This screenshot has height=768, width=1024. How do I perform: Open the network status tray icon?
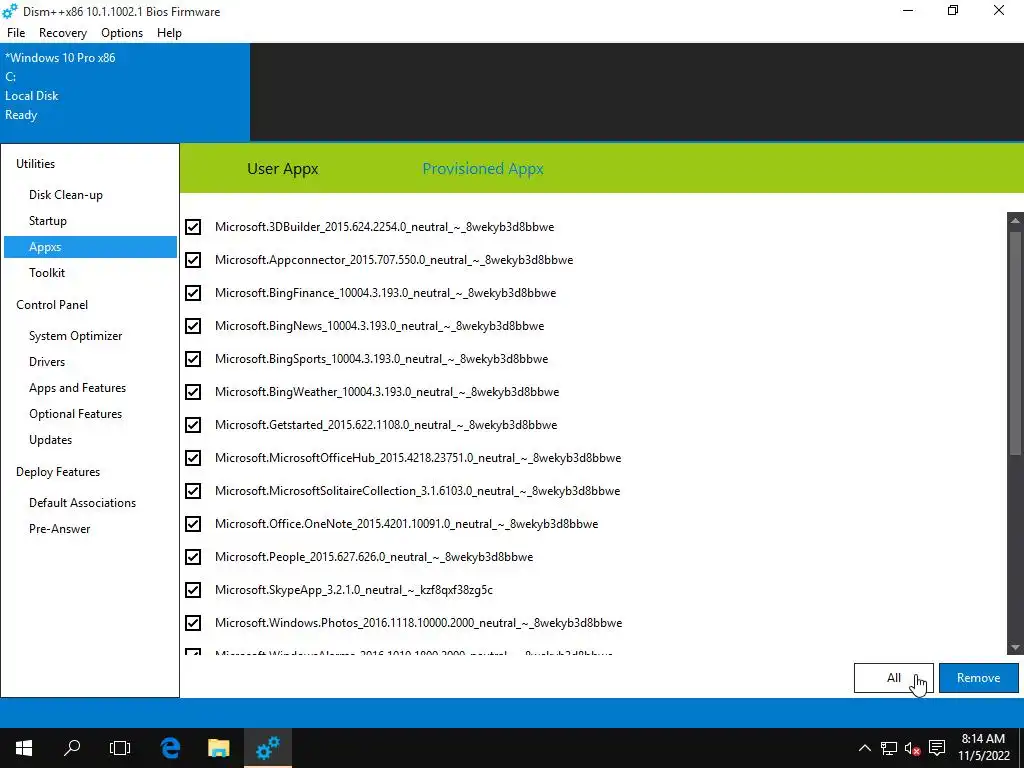pyautogui.click(x=888, y=748)
